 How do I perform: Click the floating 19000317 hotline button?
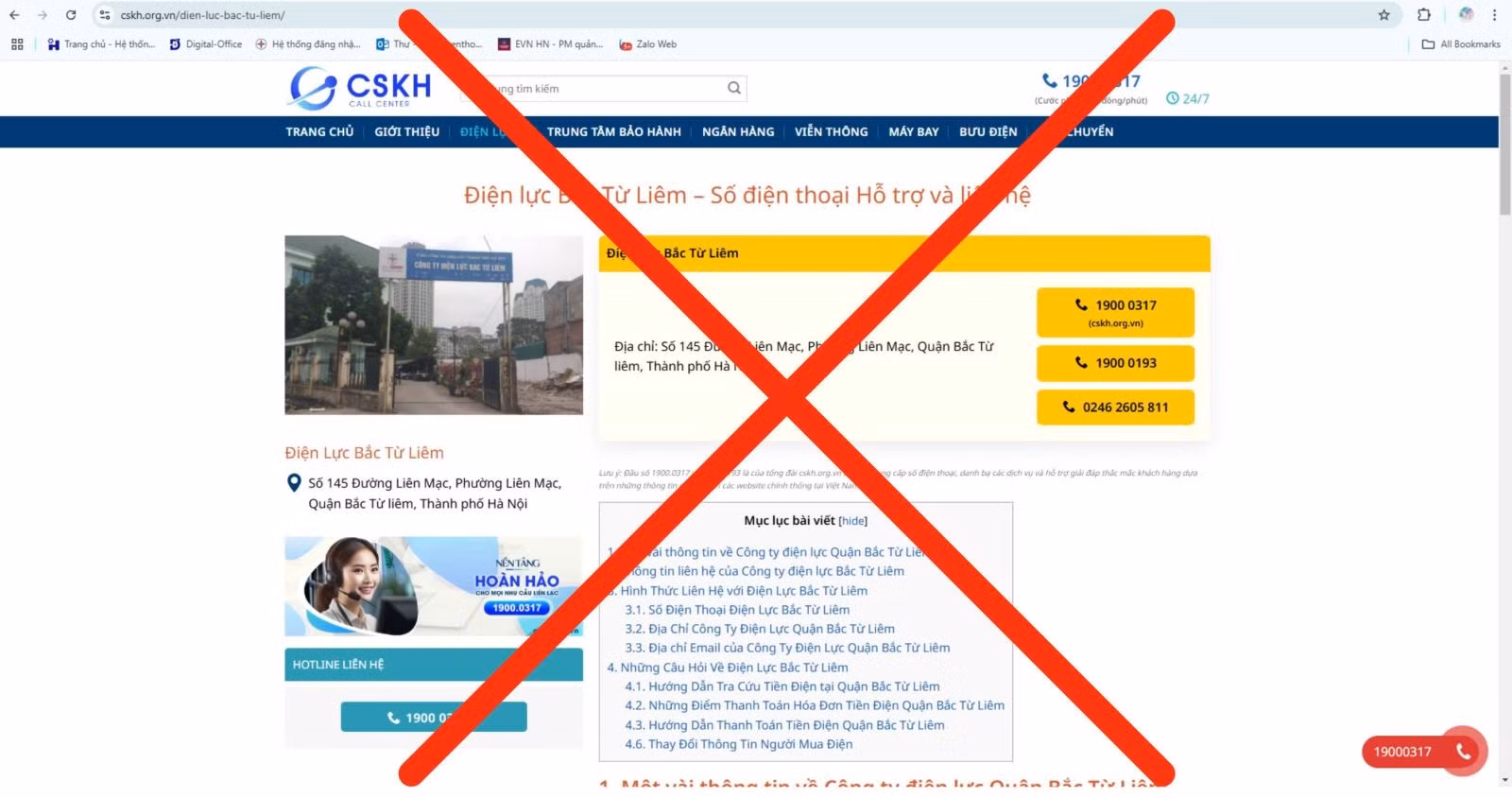(x=1424, y=752)
